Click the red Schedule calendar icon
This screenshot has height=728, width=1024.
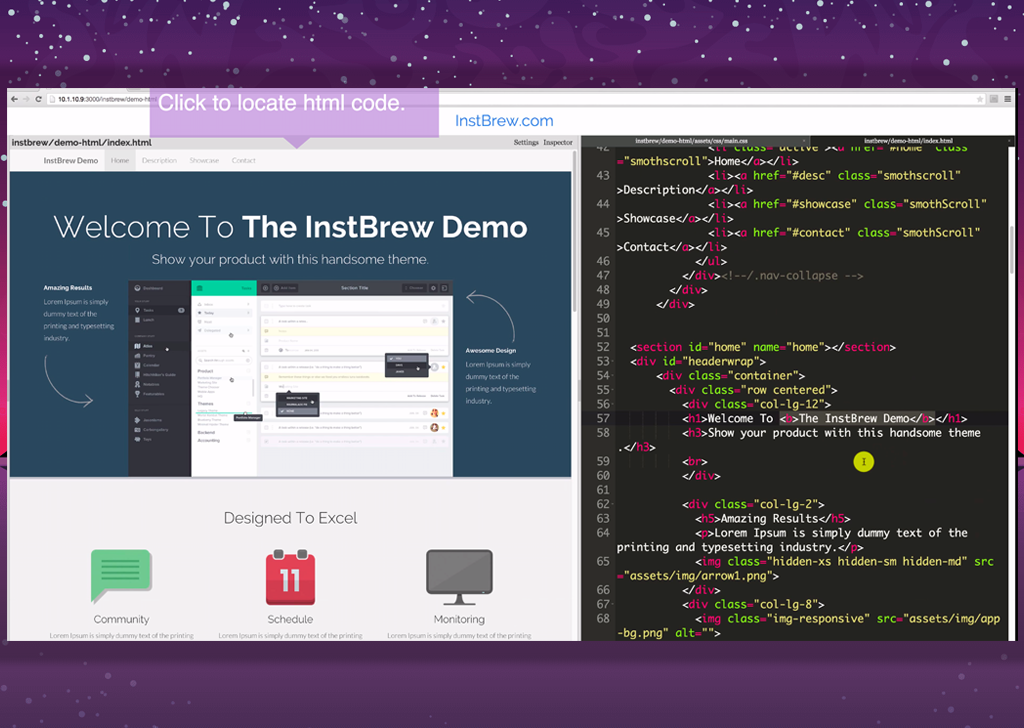tap(290, 576)
